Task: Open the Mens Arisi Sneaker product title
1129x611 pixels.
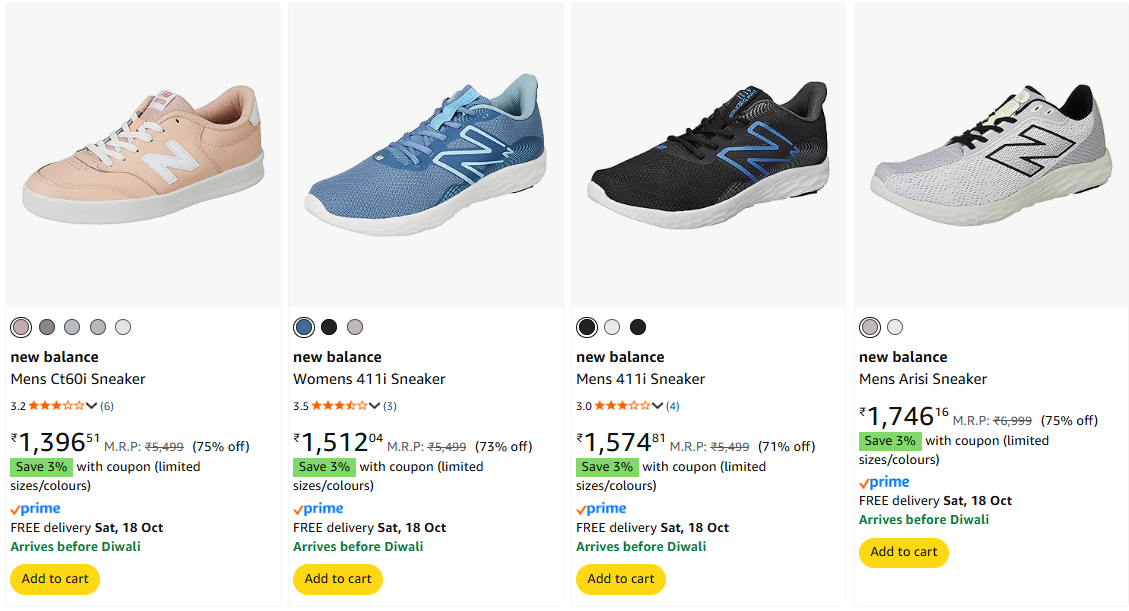Action: [923, 379]
